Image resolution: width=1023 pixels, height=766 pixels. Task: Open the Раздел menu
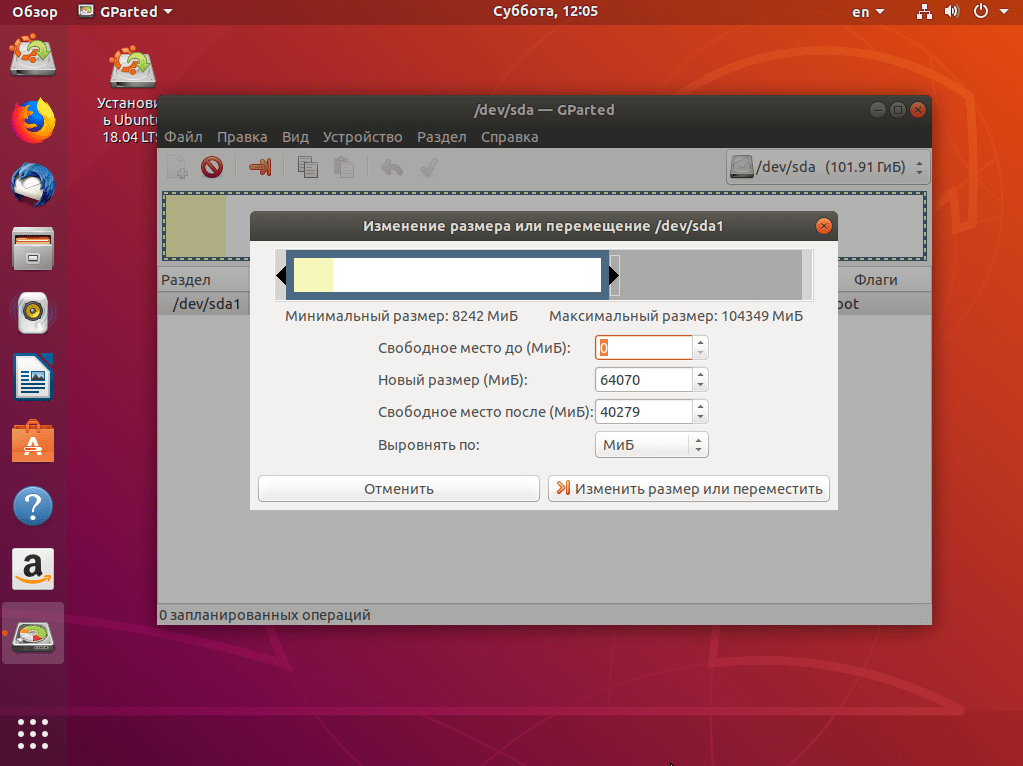442,137
